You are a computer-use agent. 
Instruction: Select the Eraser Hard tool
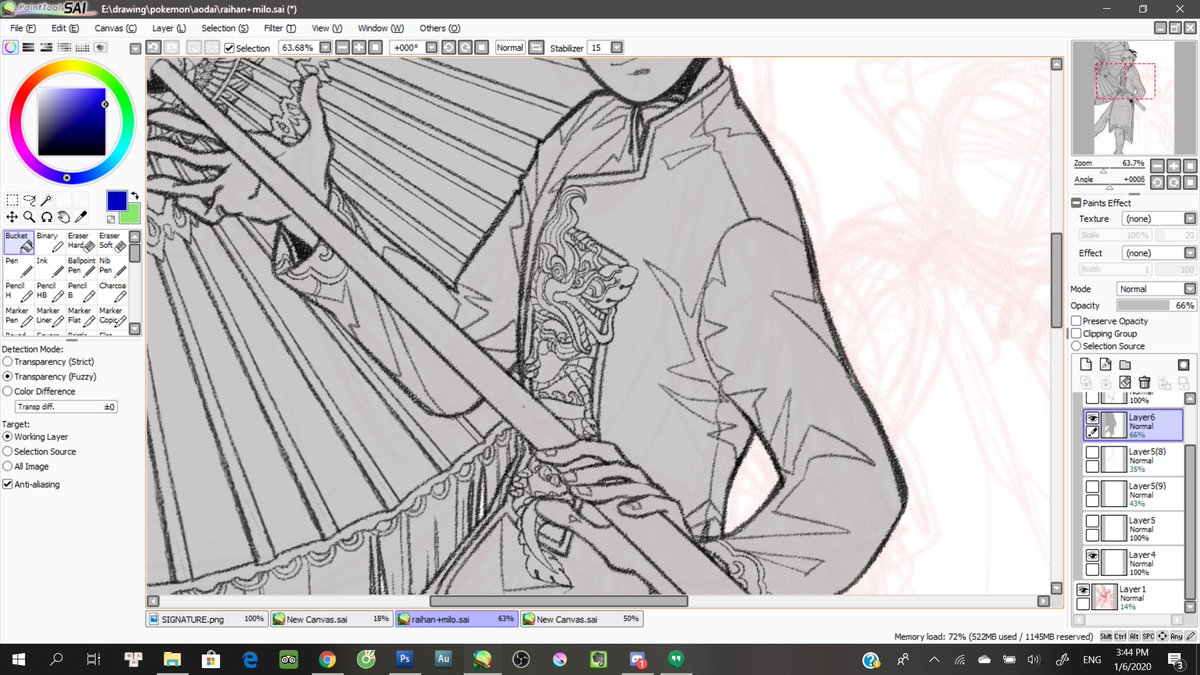coord(81,241)
